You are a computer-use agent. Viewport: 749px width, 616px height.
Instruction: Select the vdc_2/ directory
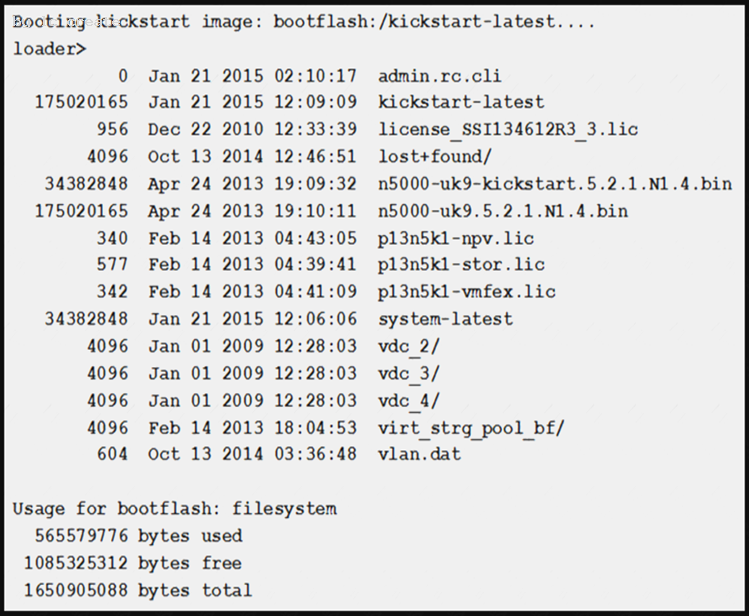tap(408, 346)
